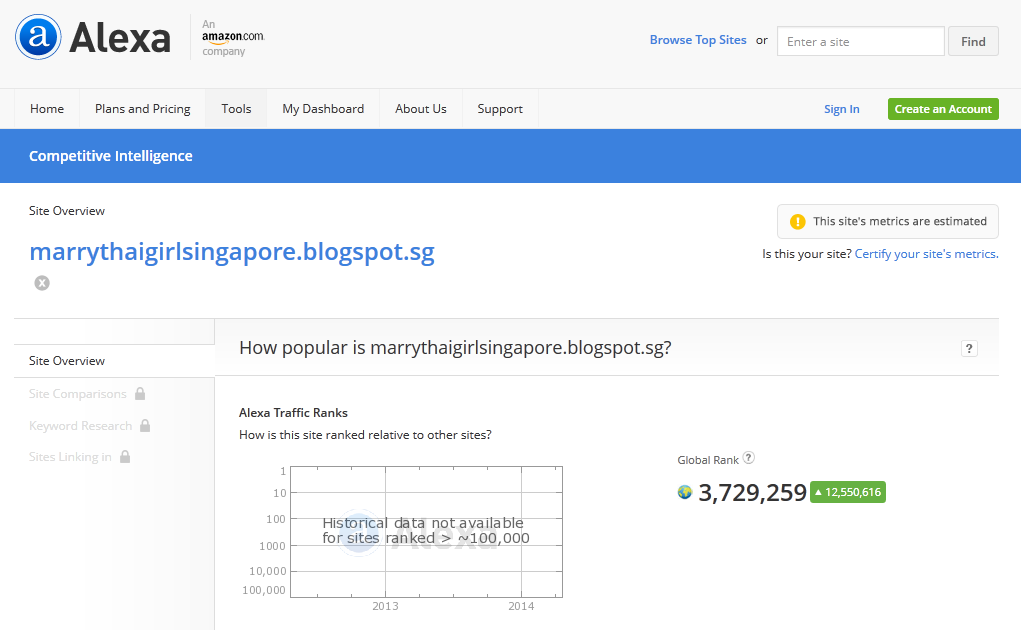Screen dimensions: 1021x630
Task: Go to My Dashboard
Action: tap(323, 109)
